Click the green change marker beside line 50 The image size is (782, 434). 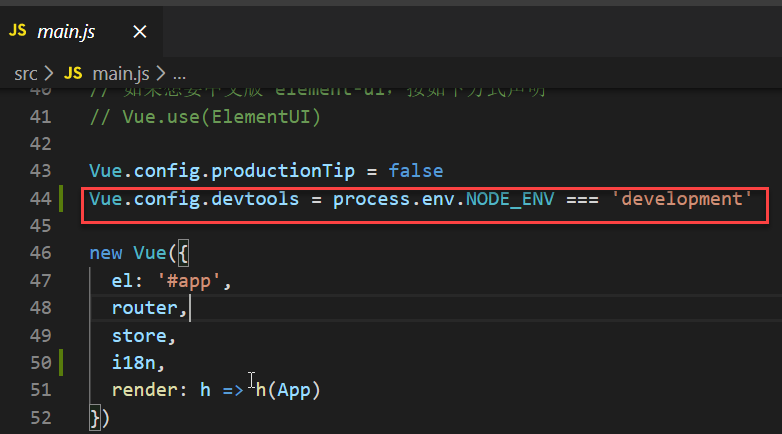coord(62,362)
